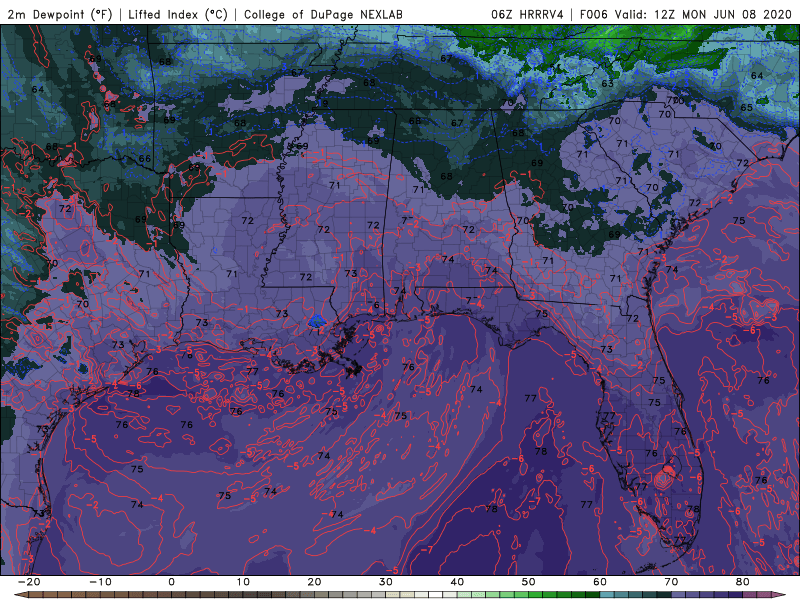Viewport: 800px width, 600px height.
Task: Click the '70' color scale label
Action: tap(671, 582)
